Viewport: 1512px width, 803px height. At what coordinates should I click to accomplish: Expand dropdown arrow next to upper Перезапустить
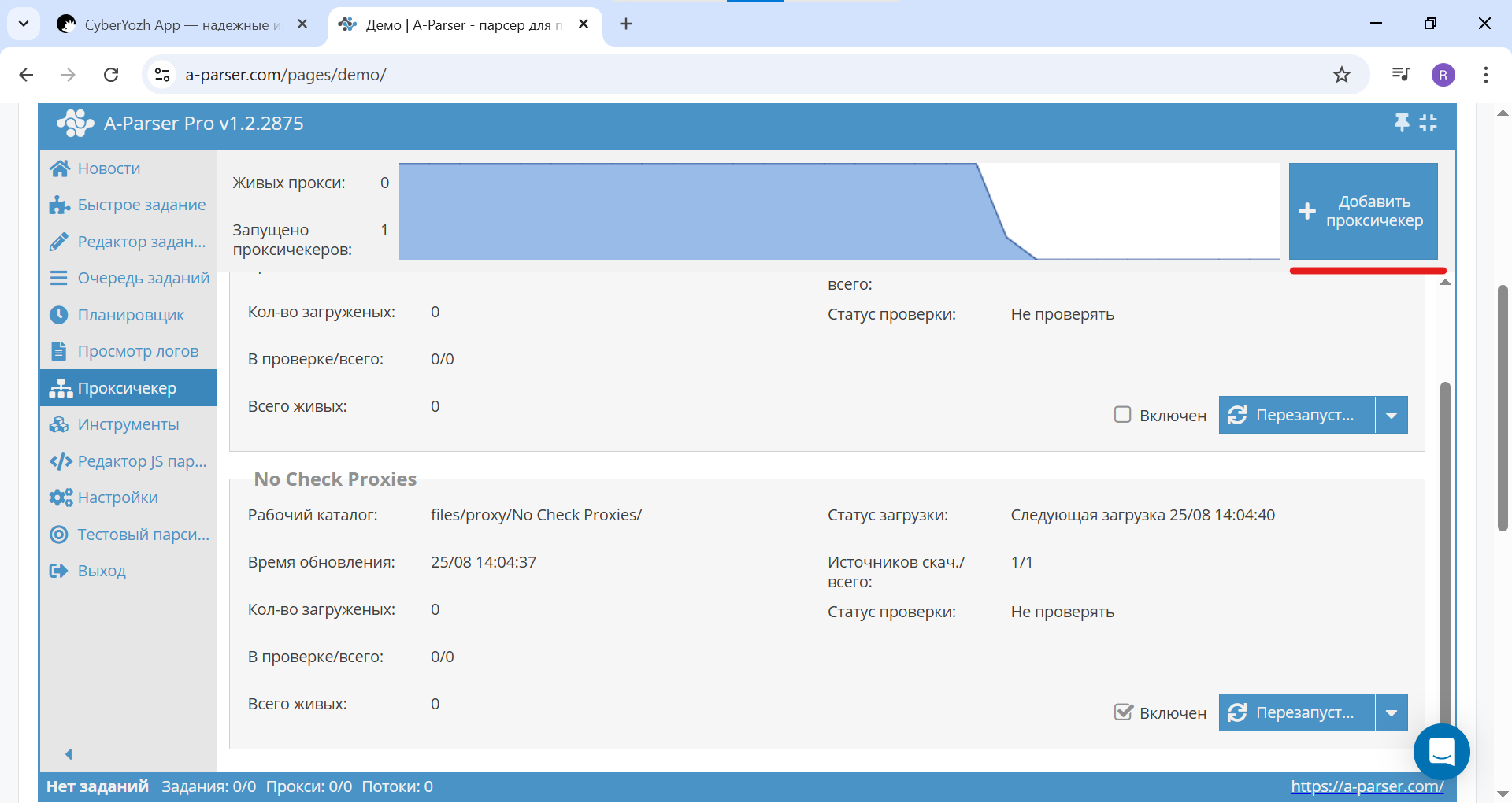1392,415
